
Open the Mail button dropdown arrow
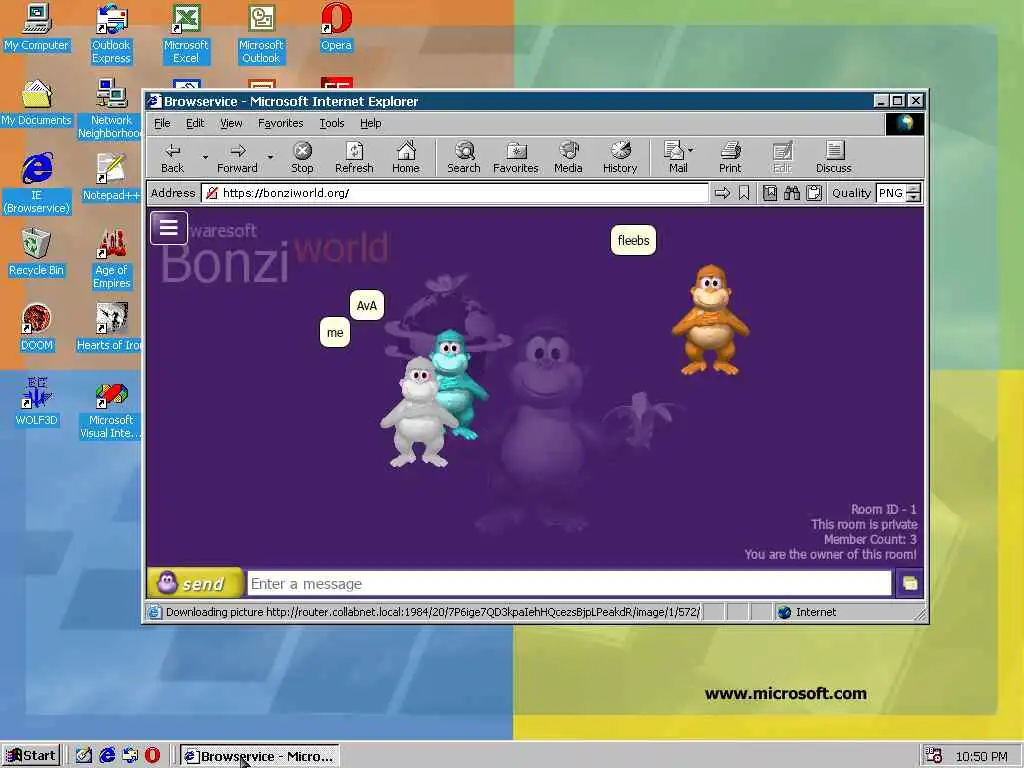pos(691,150)
